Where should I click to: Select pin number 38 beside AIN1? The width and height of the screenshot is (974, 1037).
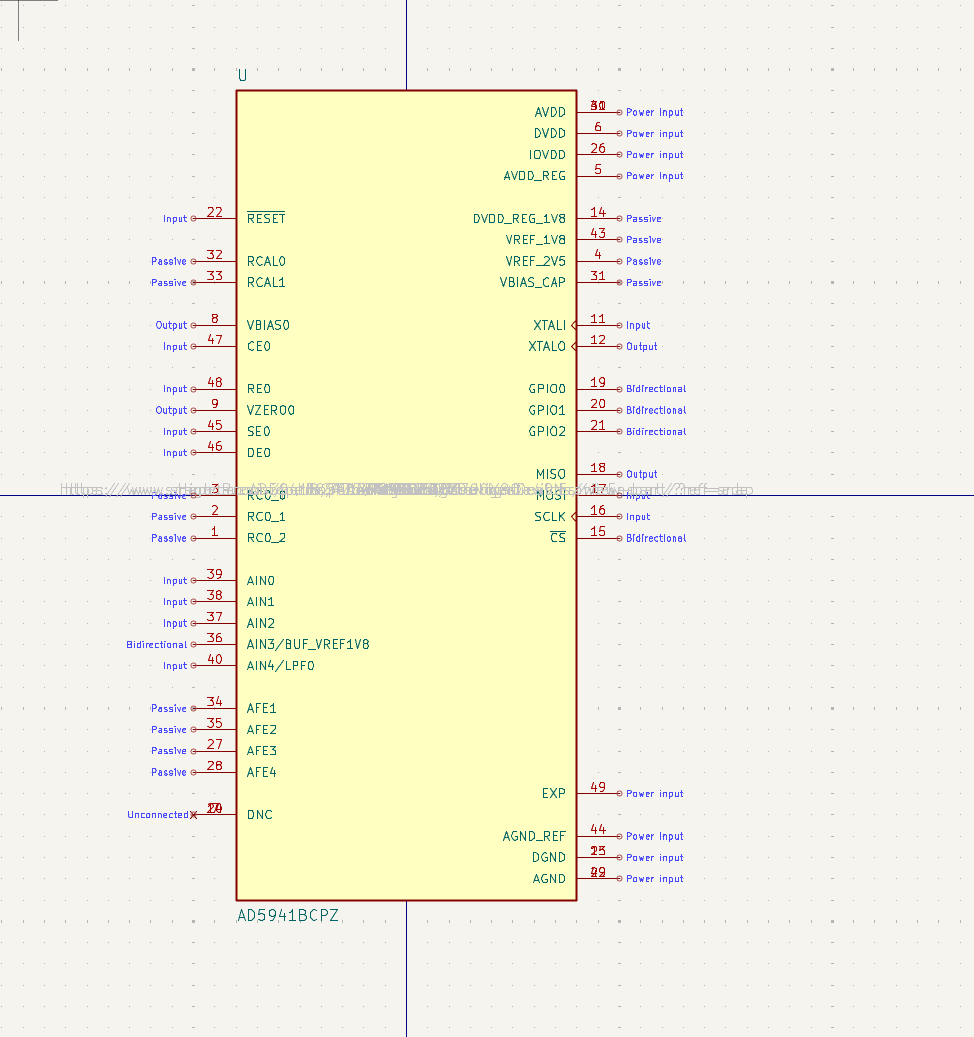point(214,595)
